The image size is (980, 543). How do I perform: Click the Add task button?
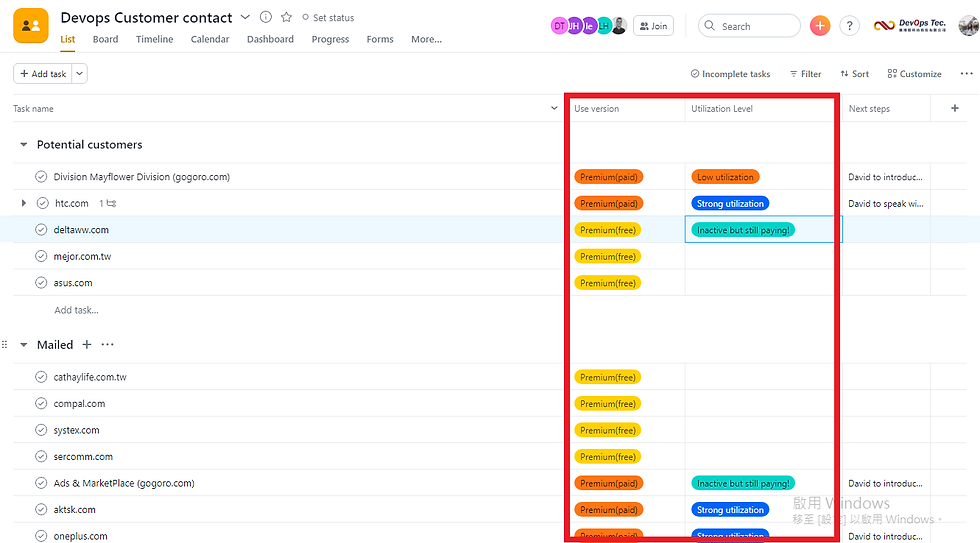pos(42,74)
